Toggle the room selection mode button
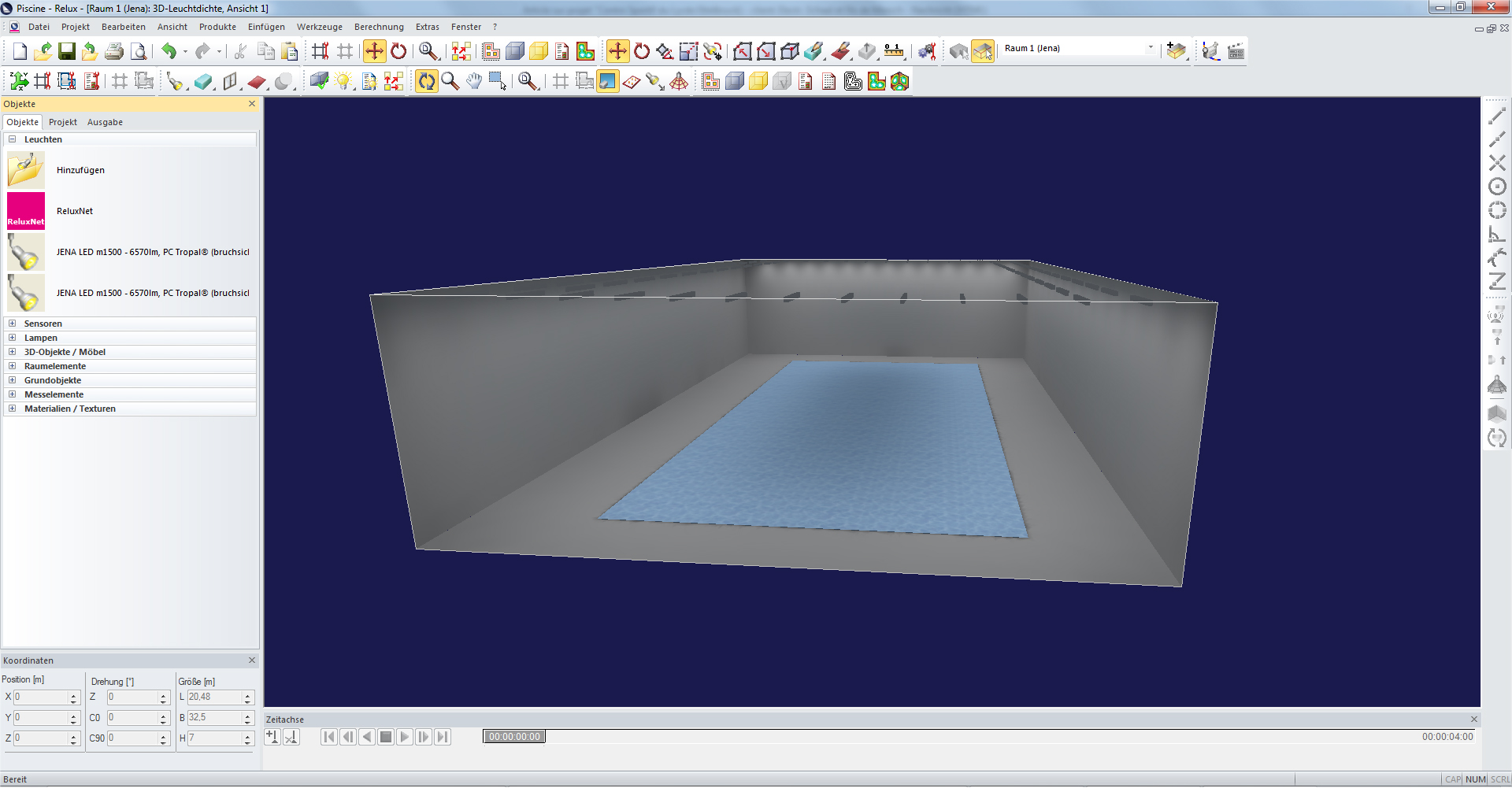This screenshot has width=1512, height=788. (982, 52)
